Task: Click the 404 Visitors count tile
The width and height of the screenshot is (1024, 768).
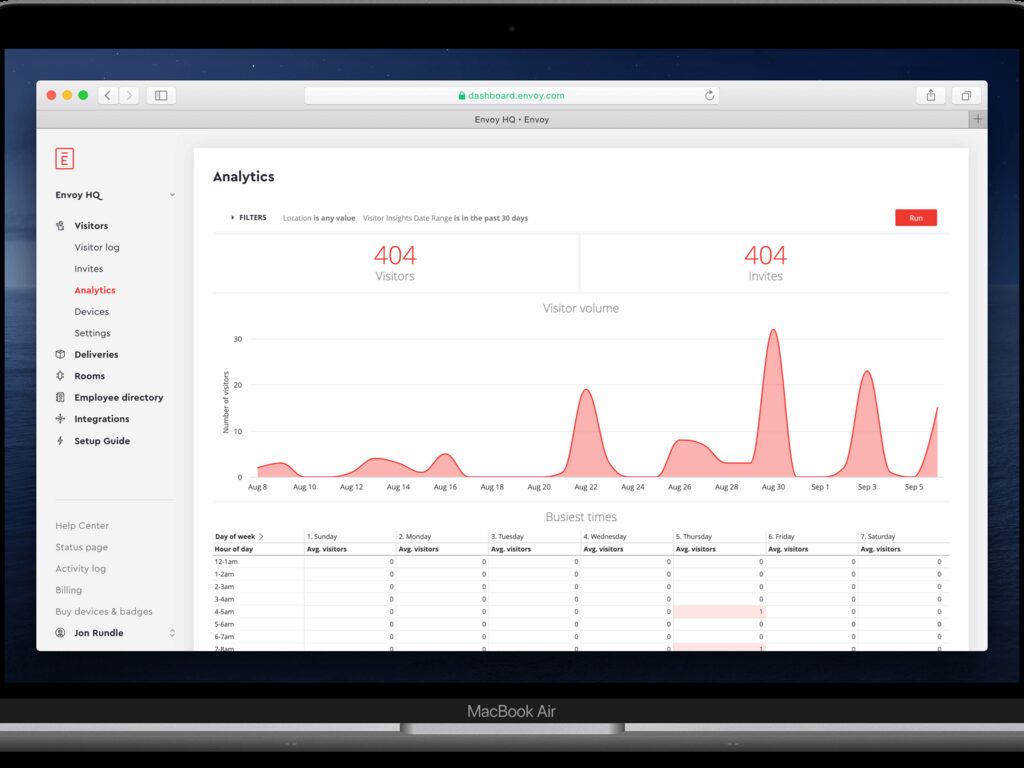Action: pos(395,263)
